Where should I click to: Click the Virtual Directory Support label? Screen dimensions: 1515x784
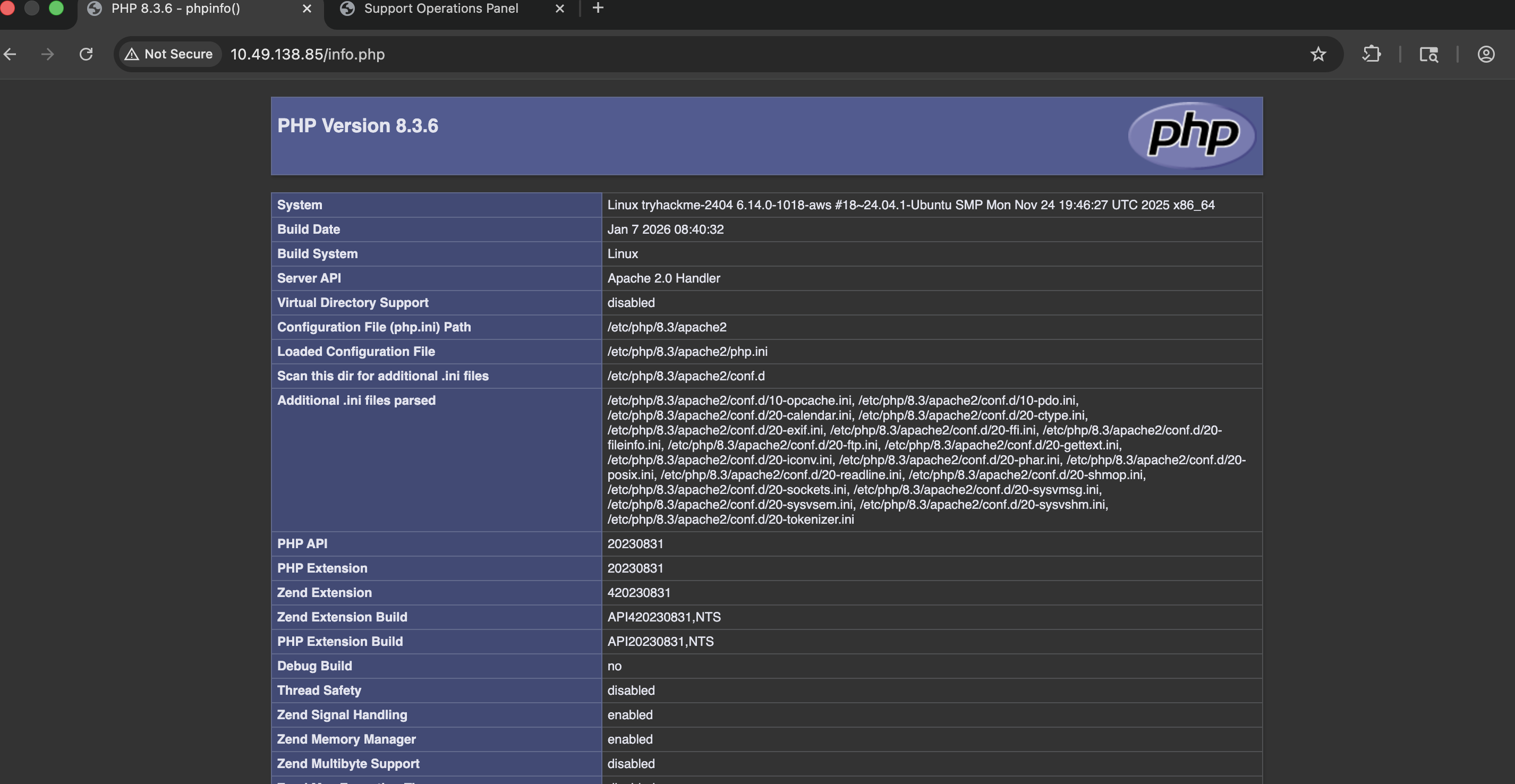pyautogui.click(x=352, y=302)
